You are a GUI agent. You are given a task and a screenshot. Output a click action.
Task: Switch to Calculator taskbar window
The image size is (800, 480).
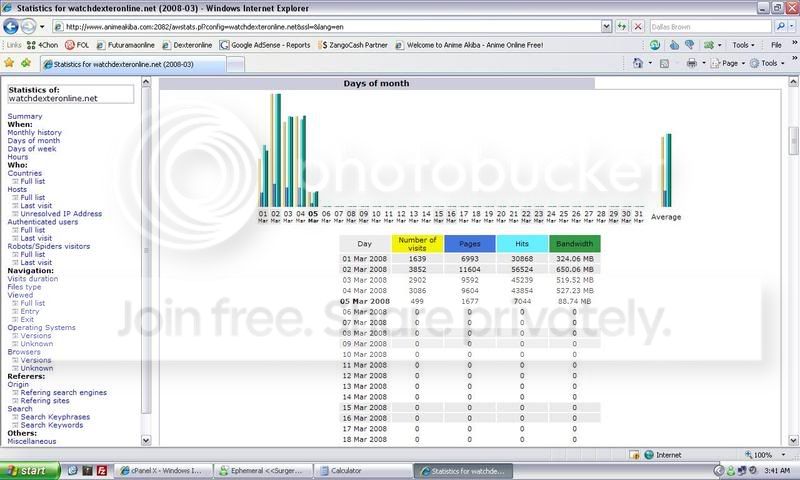(x=362, y=471)
